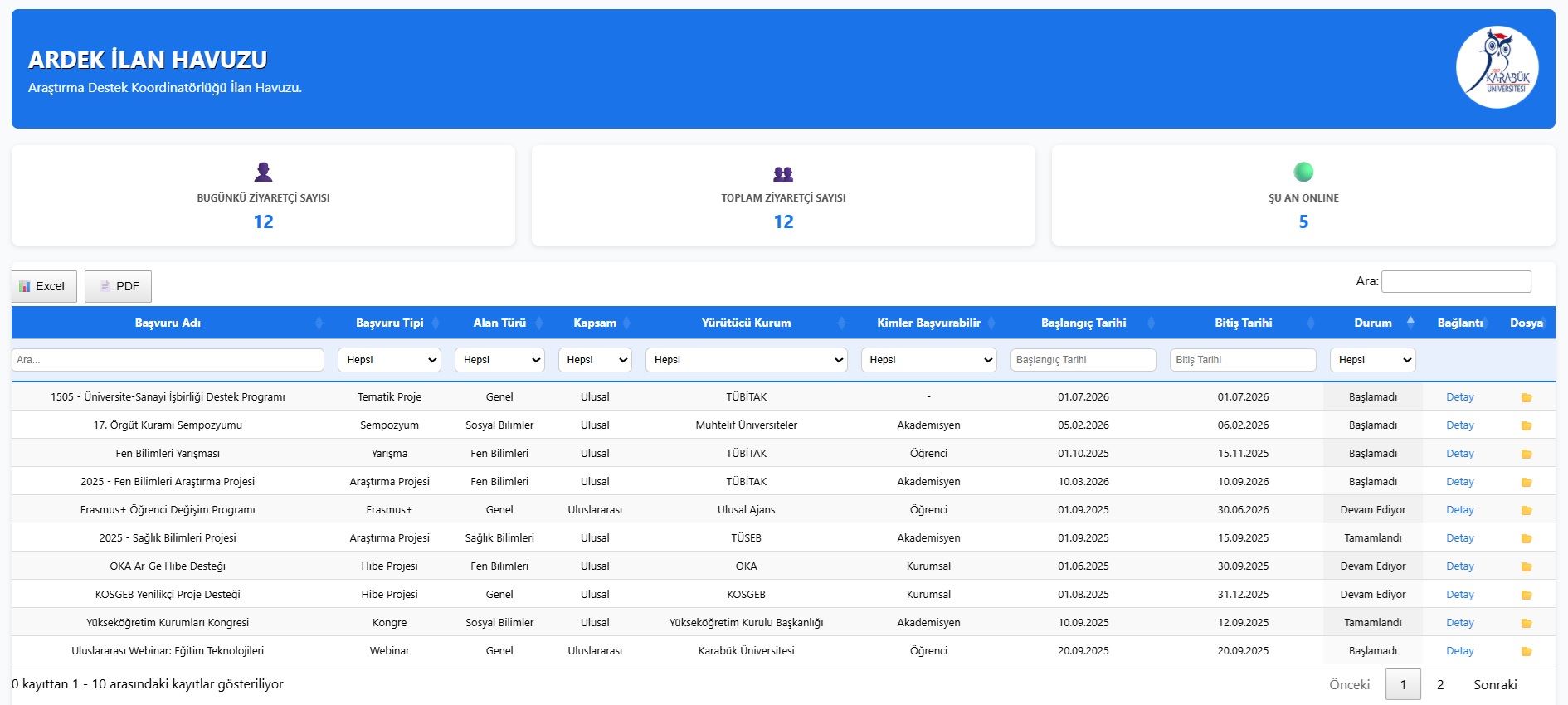The width and height of the screenshot is (1568, 705).
Task: Open the Alan Türü filter dropdown
Action: 499,360
